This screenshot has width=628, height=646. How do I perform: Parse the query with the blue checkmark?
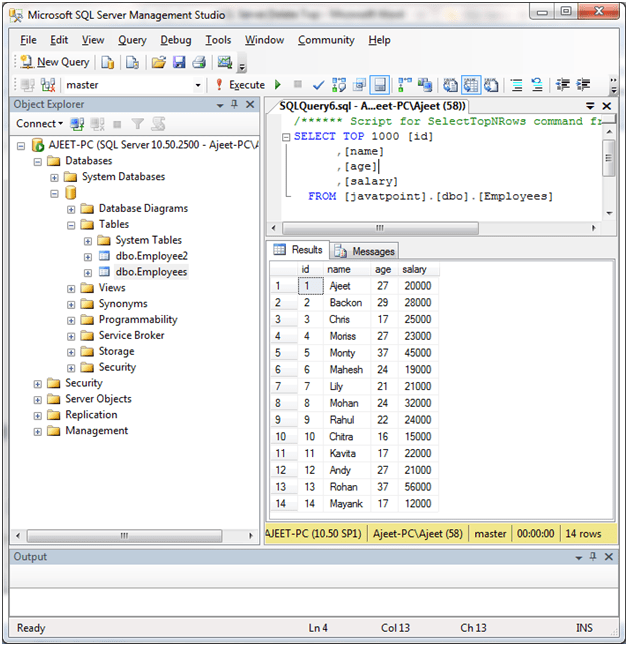[318, 85]
